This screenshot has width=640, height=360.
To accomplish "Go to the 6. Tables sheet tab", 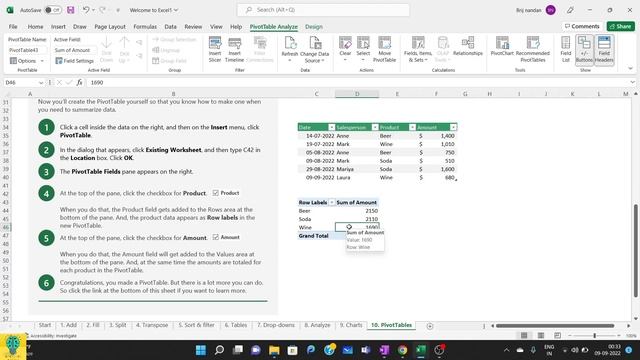I will [236, 325].
